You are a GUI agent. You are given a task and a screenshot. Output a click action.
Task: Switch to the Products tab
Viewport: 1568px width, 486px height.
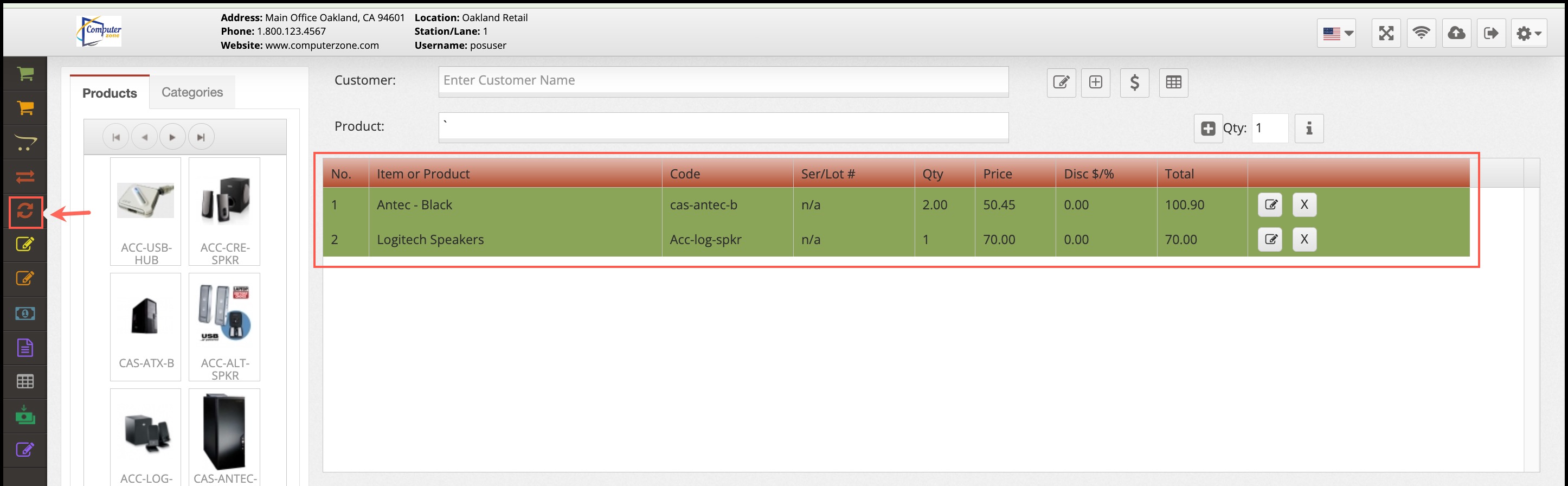pyautogui.click(x=110, y=93)
